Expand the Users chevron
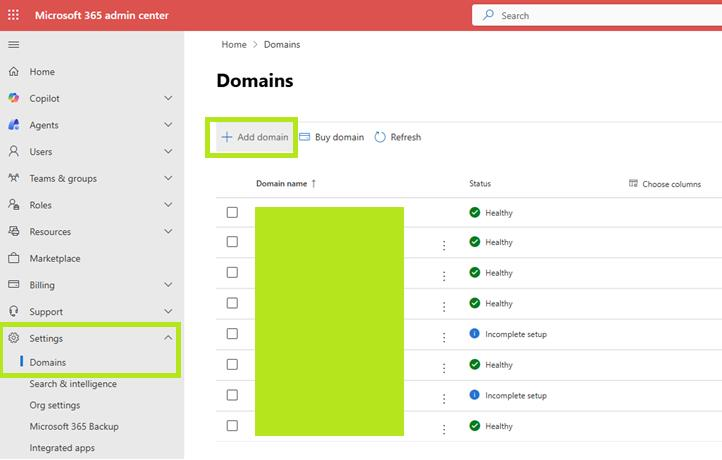722x460 pixels. pos(169,151)
